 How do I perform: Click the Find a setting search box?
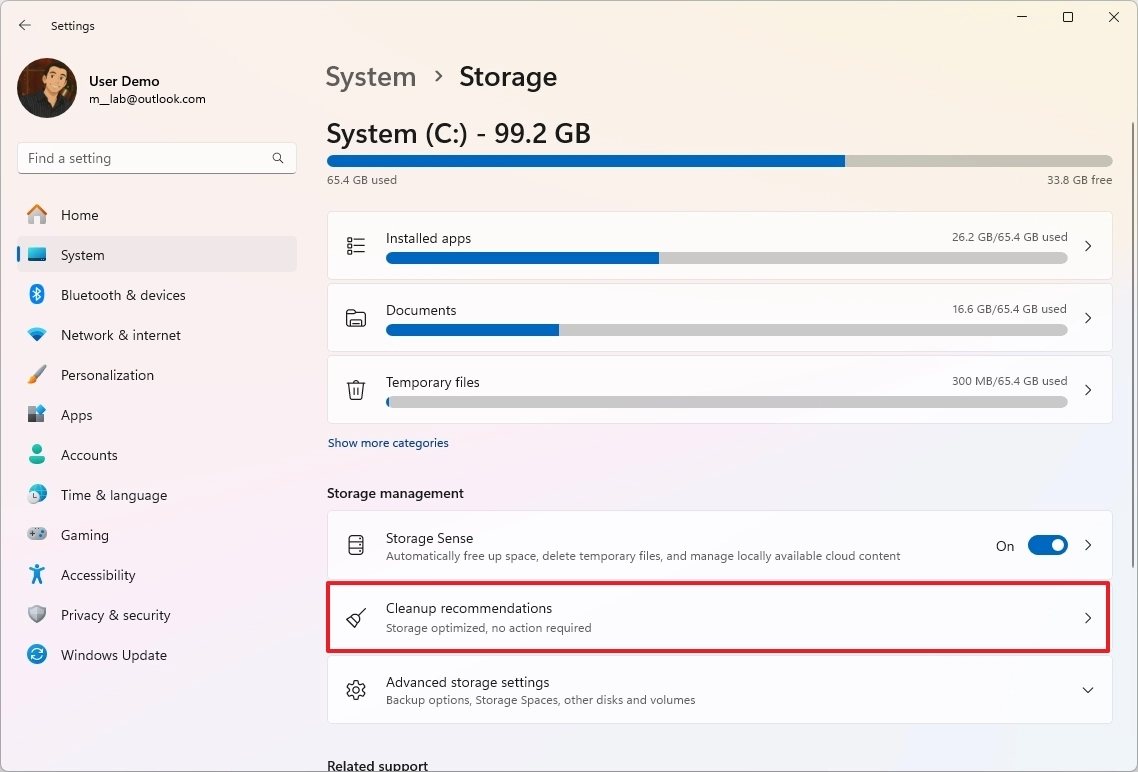click(157, 158)
